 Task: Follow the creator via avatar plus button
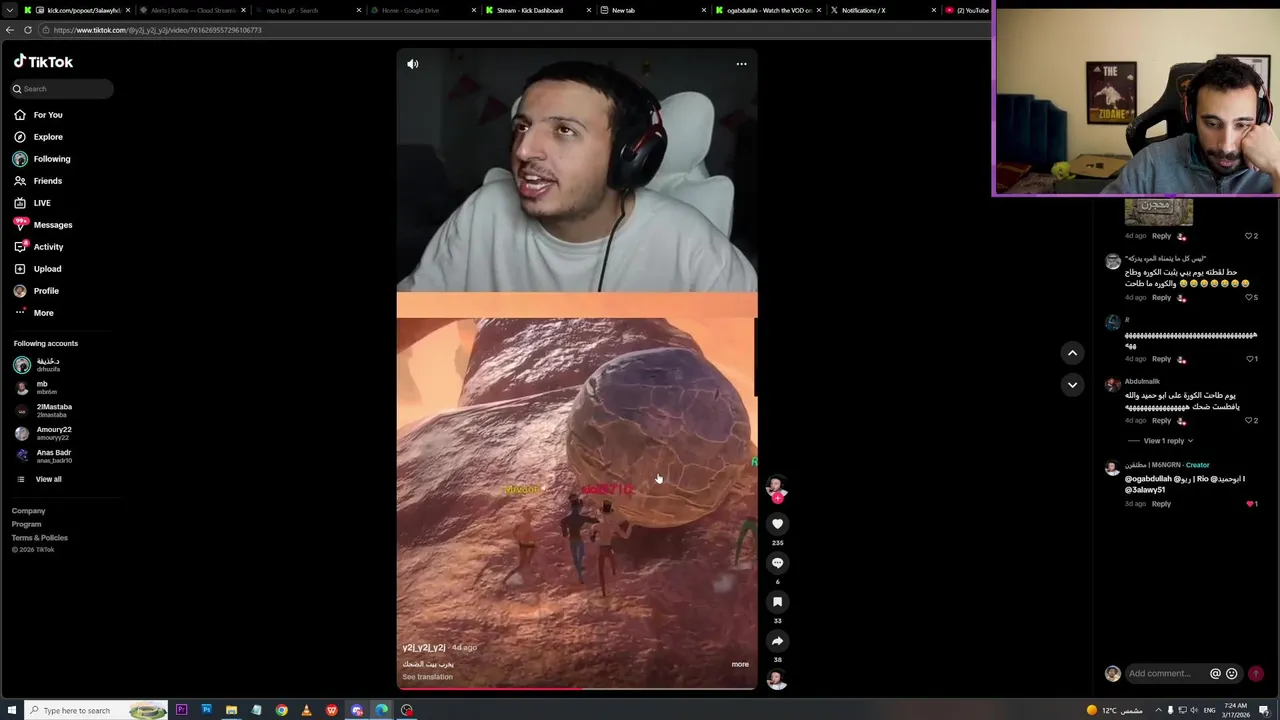coord(777,497)
